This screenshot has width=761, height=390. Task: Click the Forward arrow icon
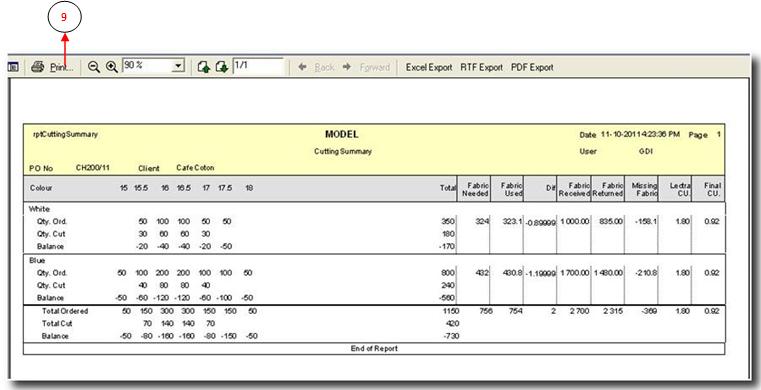click(347, 67)
